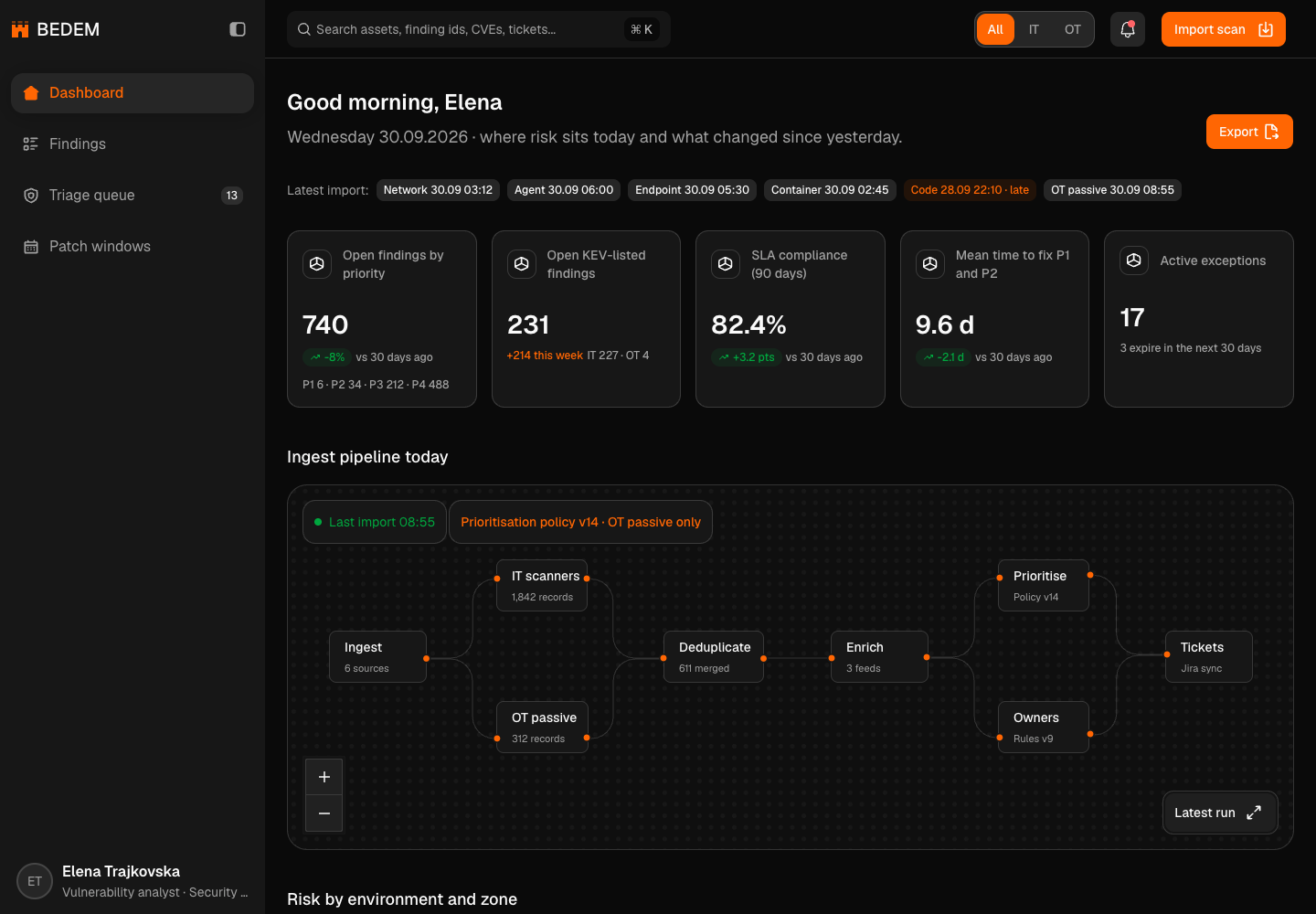Click the Patch windows calendar icon
This screenshot has height=914, width=1316.
(31, 247)
